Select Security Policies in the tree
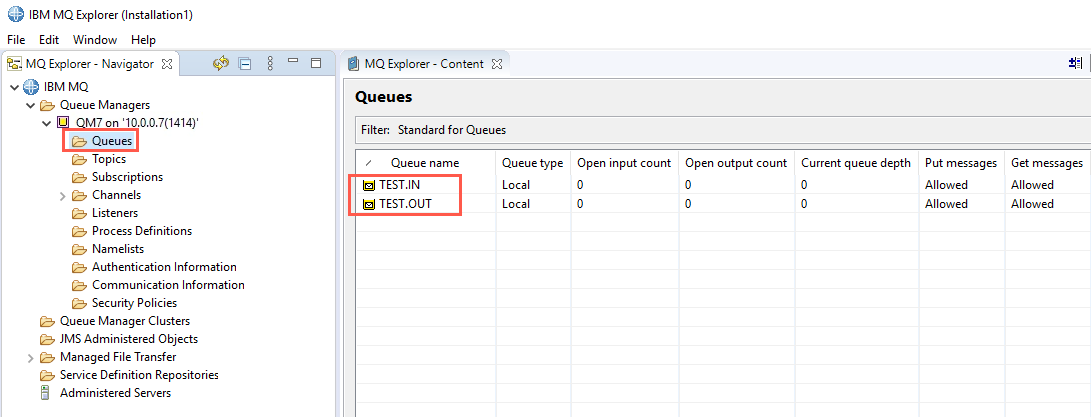 (x=134, y=304)
